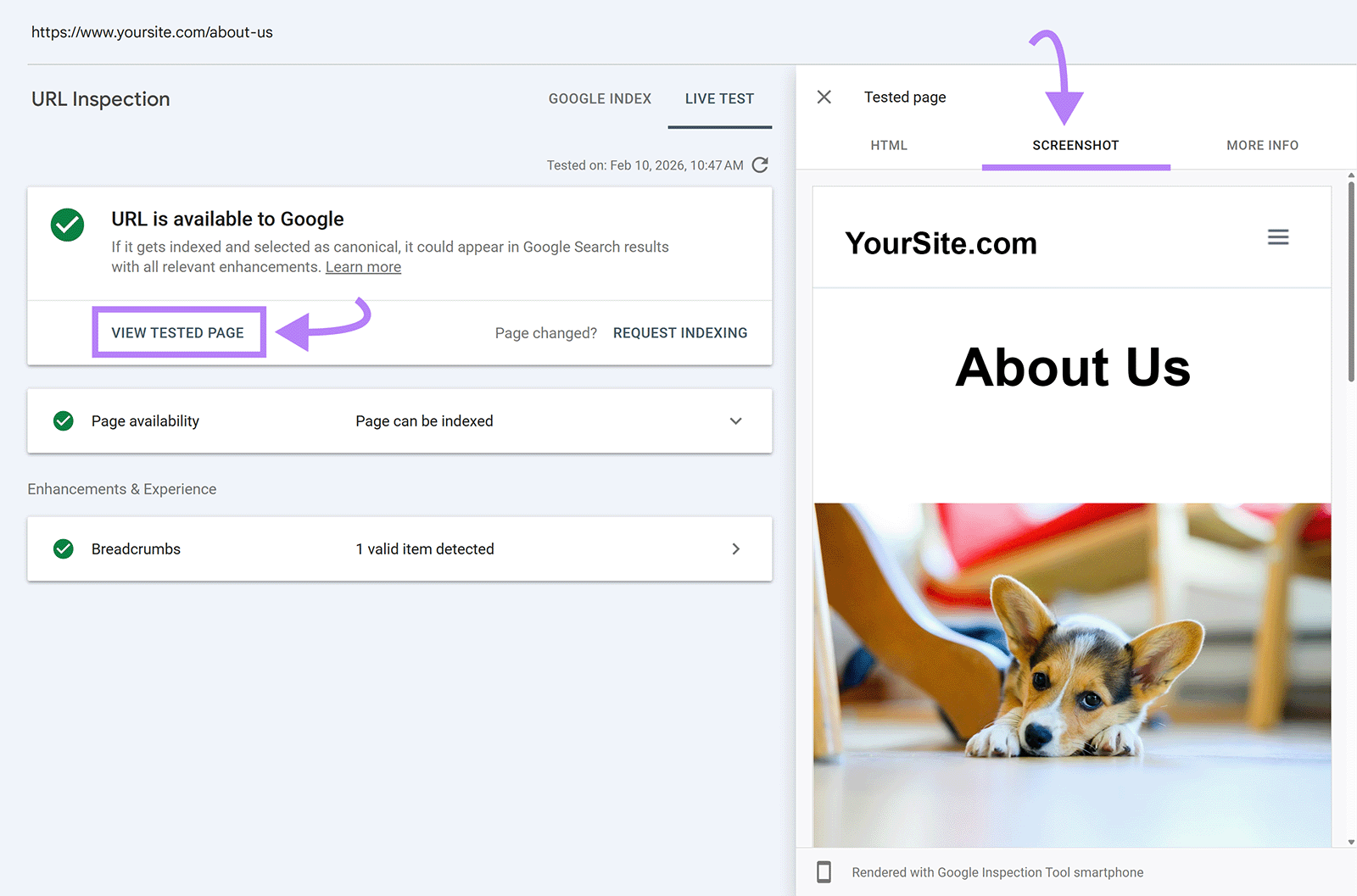Viewport: 1357px width, 896px height.
Task: Open Breadcrumbs details via the right chevron
Action: click(x=735, y=548)
